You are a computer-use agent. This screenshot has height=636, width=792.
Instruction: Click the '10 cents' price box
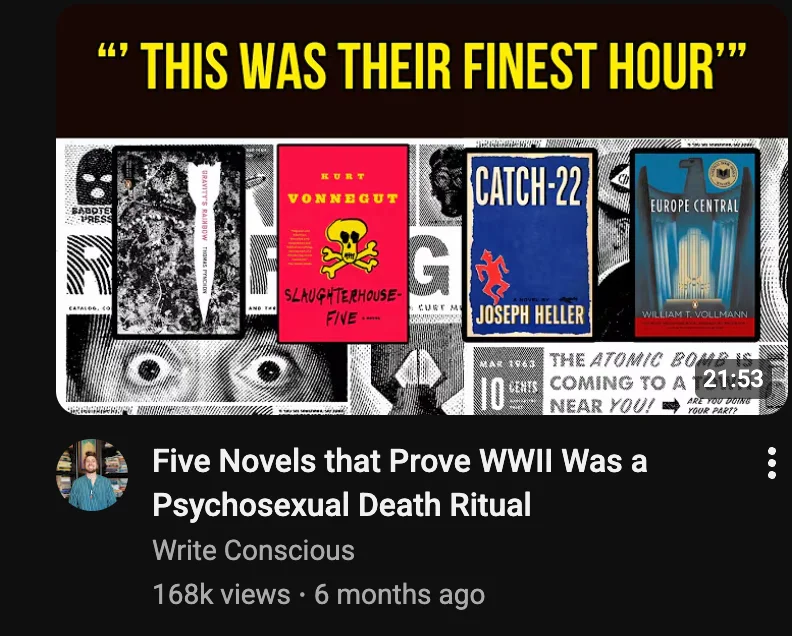(x=507, y=392)
